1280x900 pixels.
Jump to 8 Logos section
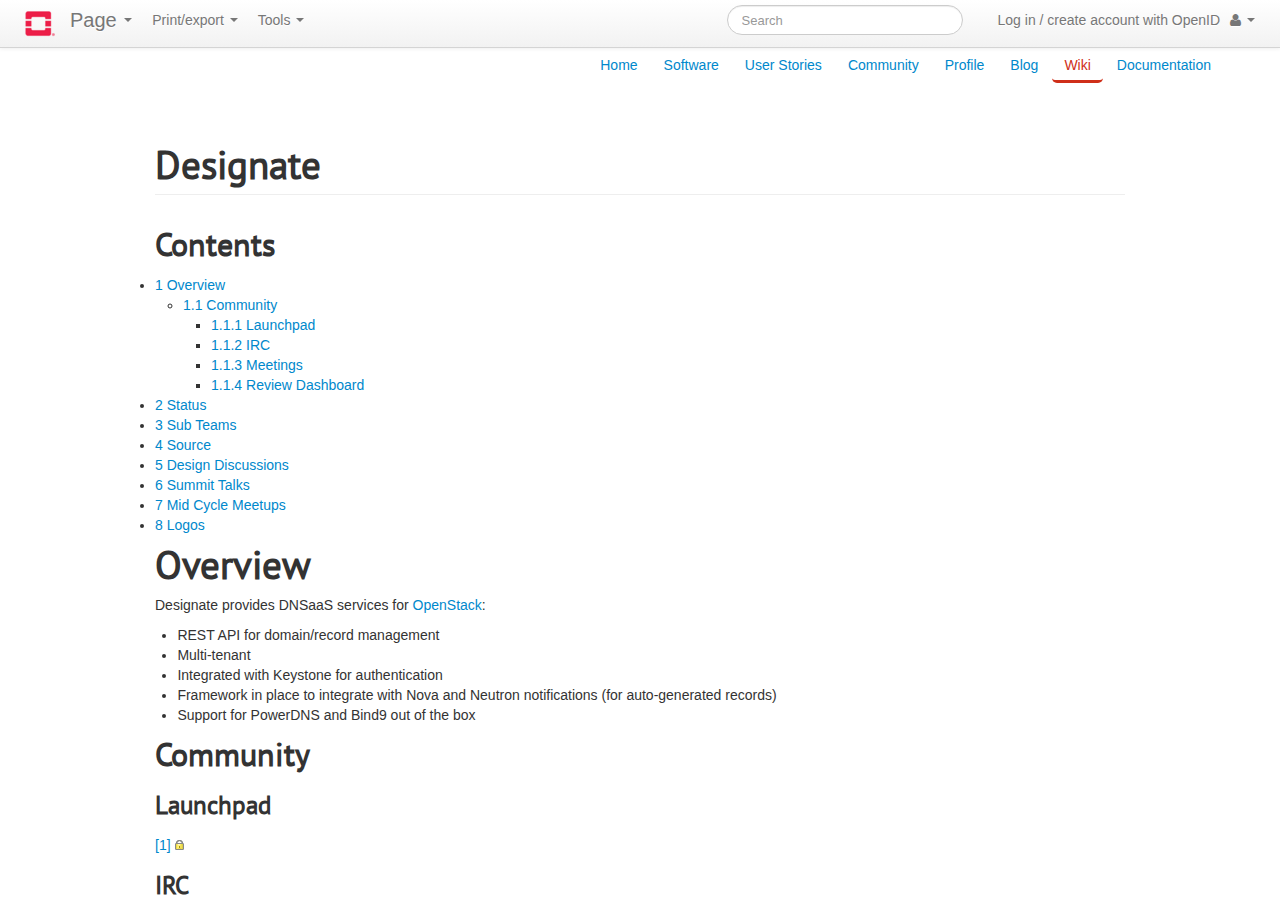point(180,525)
